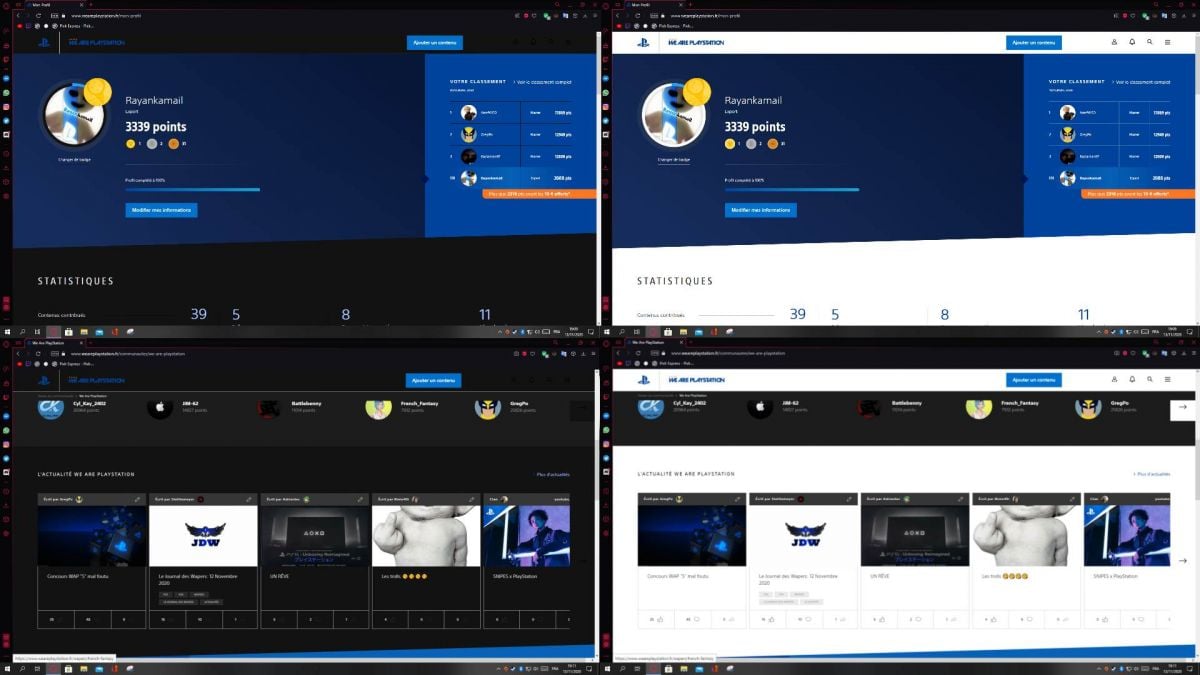Viewport: 1200px width, 675px height.
Task: Click the notification bell on light-mode profile page
Action: pos(1132,42)
